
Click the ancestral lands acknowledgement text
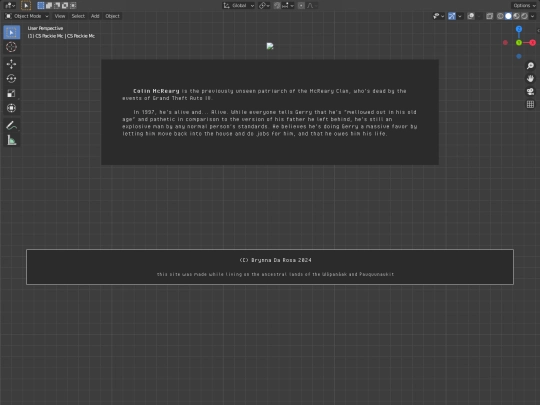coord(275,274)
